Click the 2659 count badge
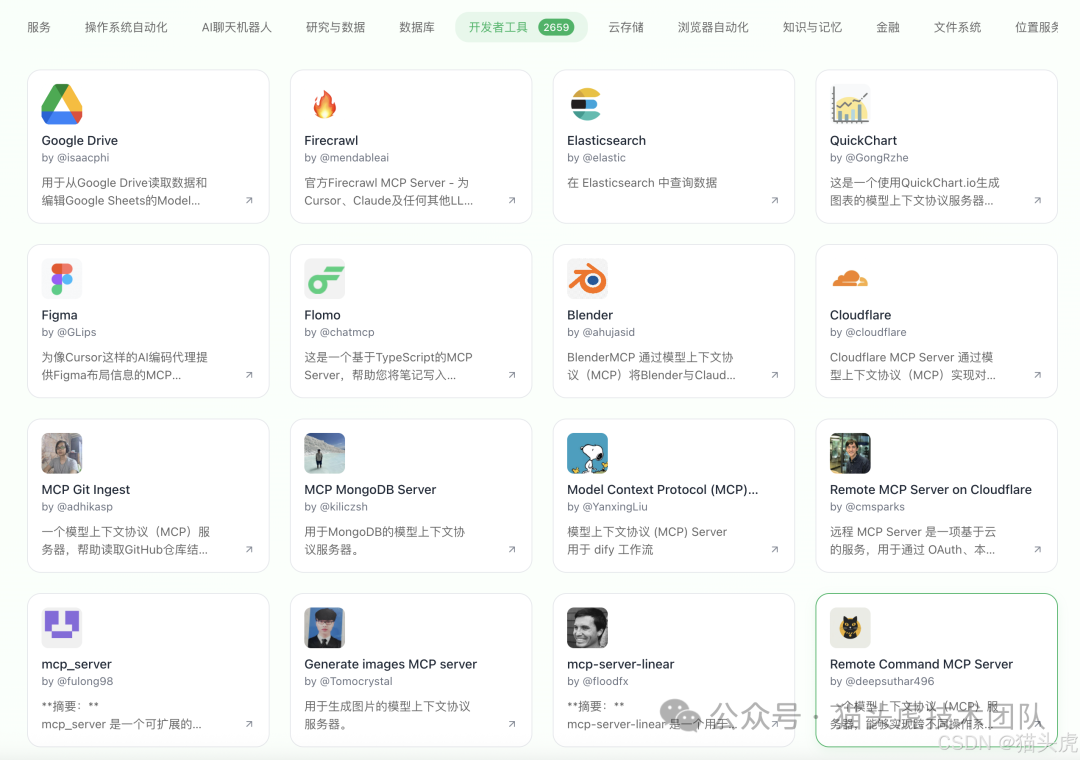This screenshot has width=1080, height=760. point(556,28)
